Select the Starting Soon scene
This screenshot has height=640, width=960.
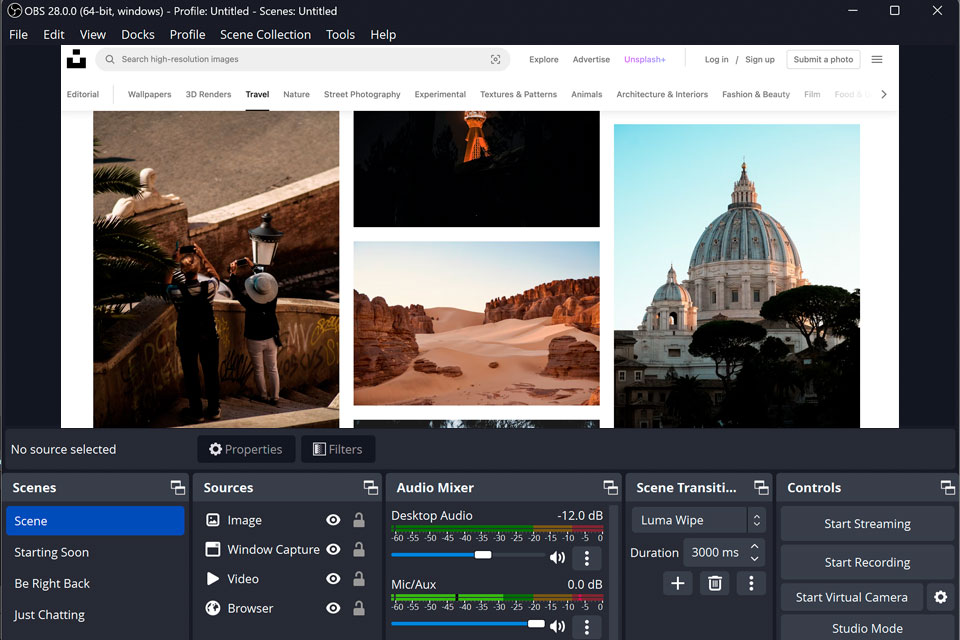51,552
